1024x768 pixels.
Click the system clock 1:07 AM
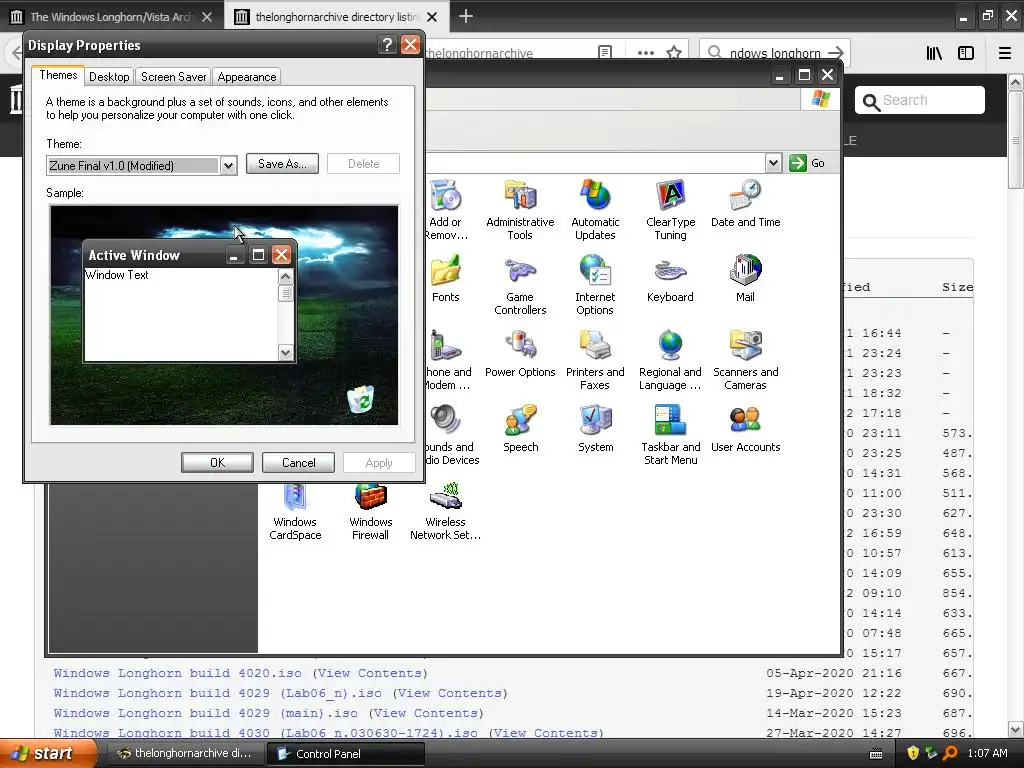[x=987, y=753]
